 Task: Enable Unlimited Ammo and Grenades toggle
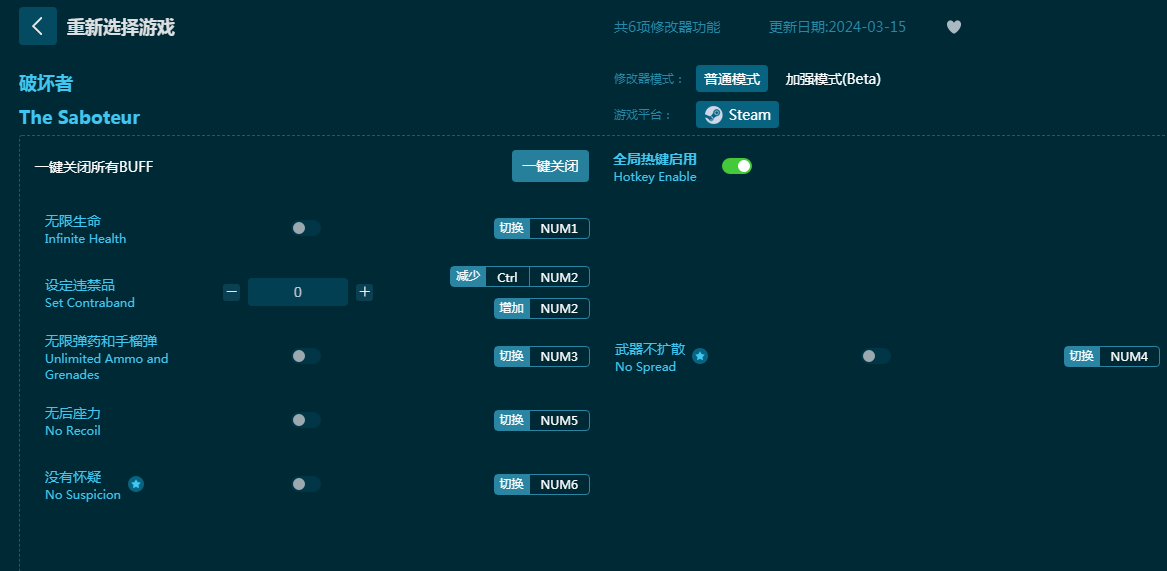[x=305, y=356]
